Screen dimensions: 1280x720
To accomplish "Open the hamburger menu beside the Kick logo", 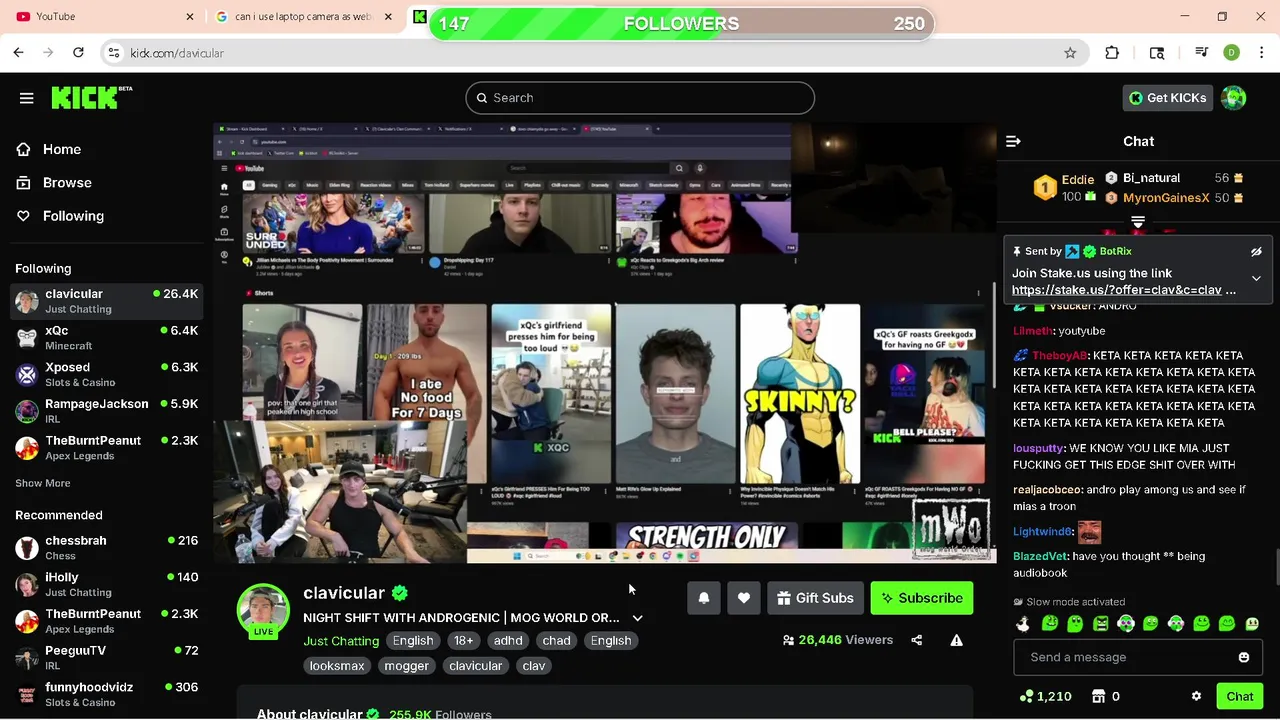I will tap(27, 98).
